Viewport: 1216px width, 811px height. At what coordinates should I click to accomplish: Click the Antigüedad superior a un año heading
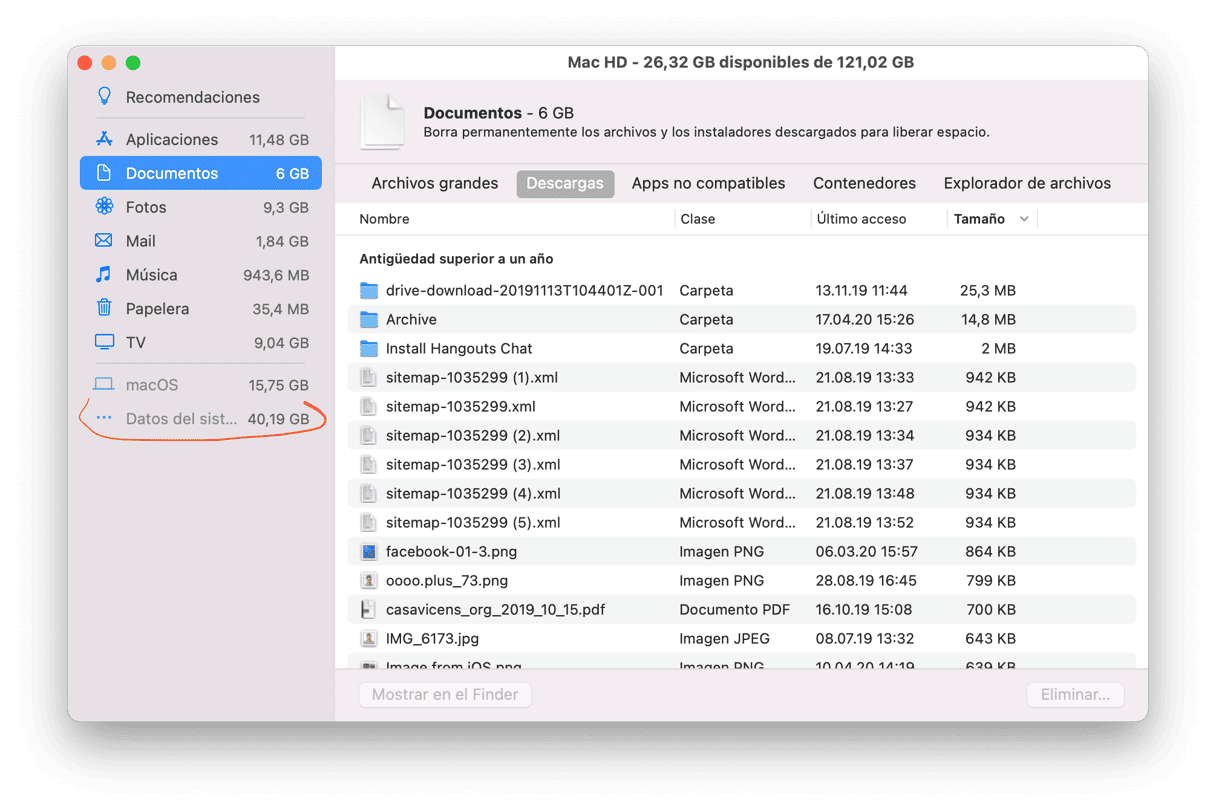pyautogui.click(x=456, y=259)
